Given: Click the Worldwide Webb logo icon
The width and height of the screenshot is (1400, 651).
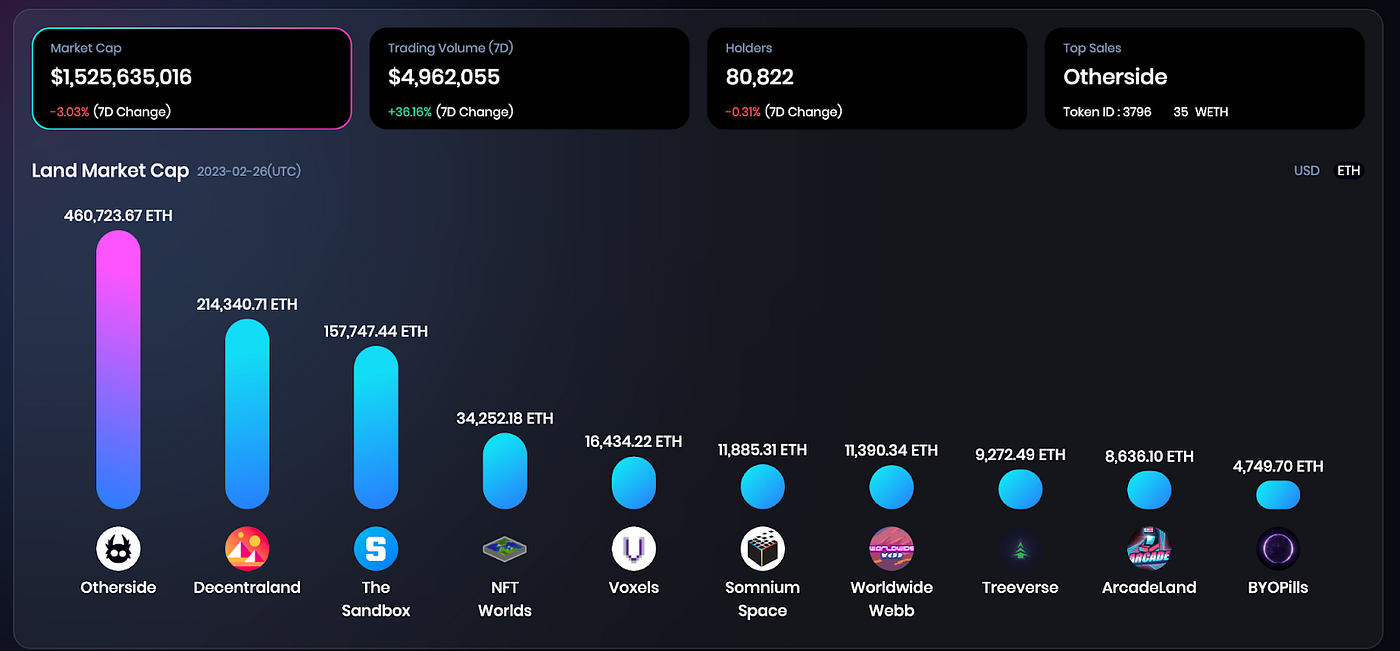Looking at the screenshot, I should 892,549.
